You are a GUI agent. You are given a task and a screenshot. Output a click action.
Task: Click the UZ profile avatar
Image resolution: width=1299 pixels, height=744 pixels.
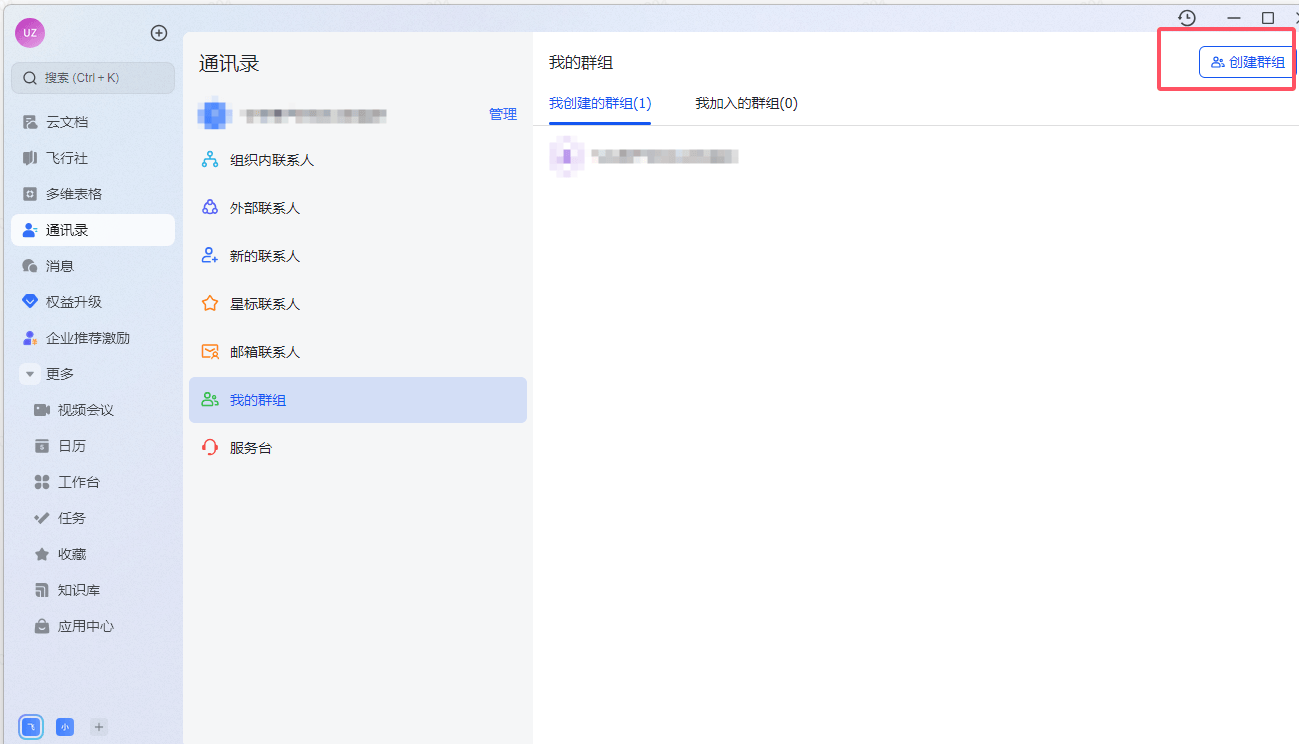(x=30, y=33)
